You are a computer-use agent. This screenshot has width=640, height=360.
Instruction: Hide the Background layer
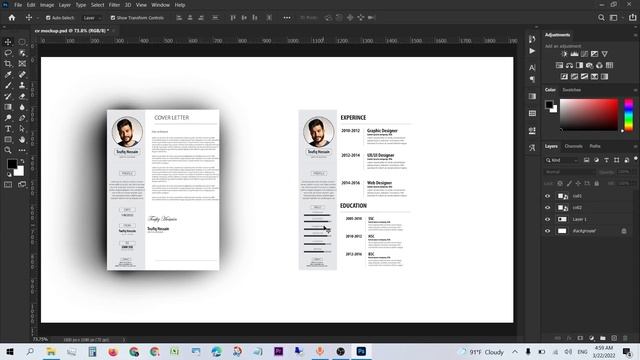click(547, 231)
